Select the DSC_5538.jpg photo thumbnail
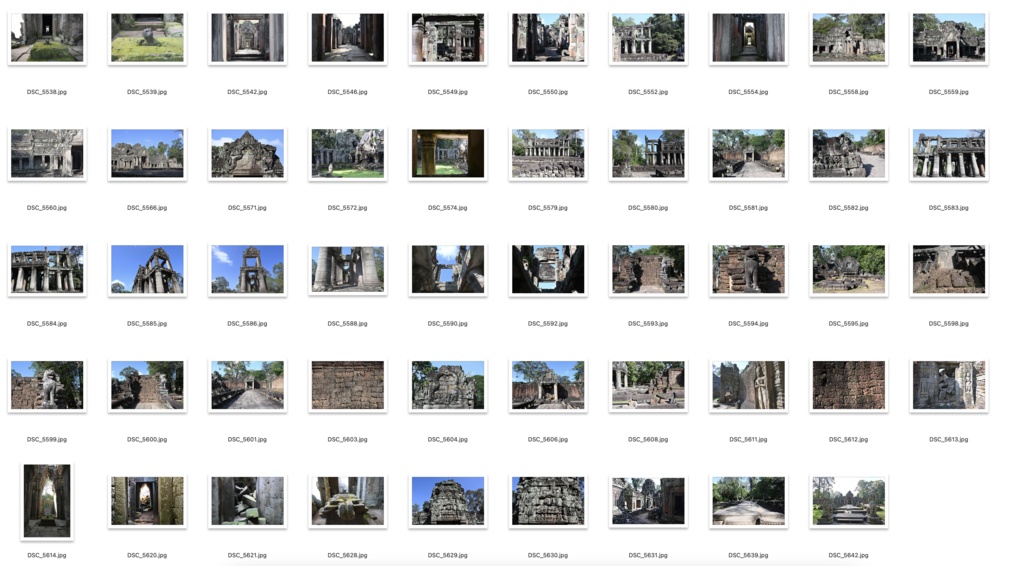1024x566 pixels. pos(47,38)
